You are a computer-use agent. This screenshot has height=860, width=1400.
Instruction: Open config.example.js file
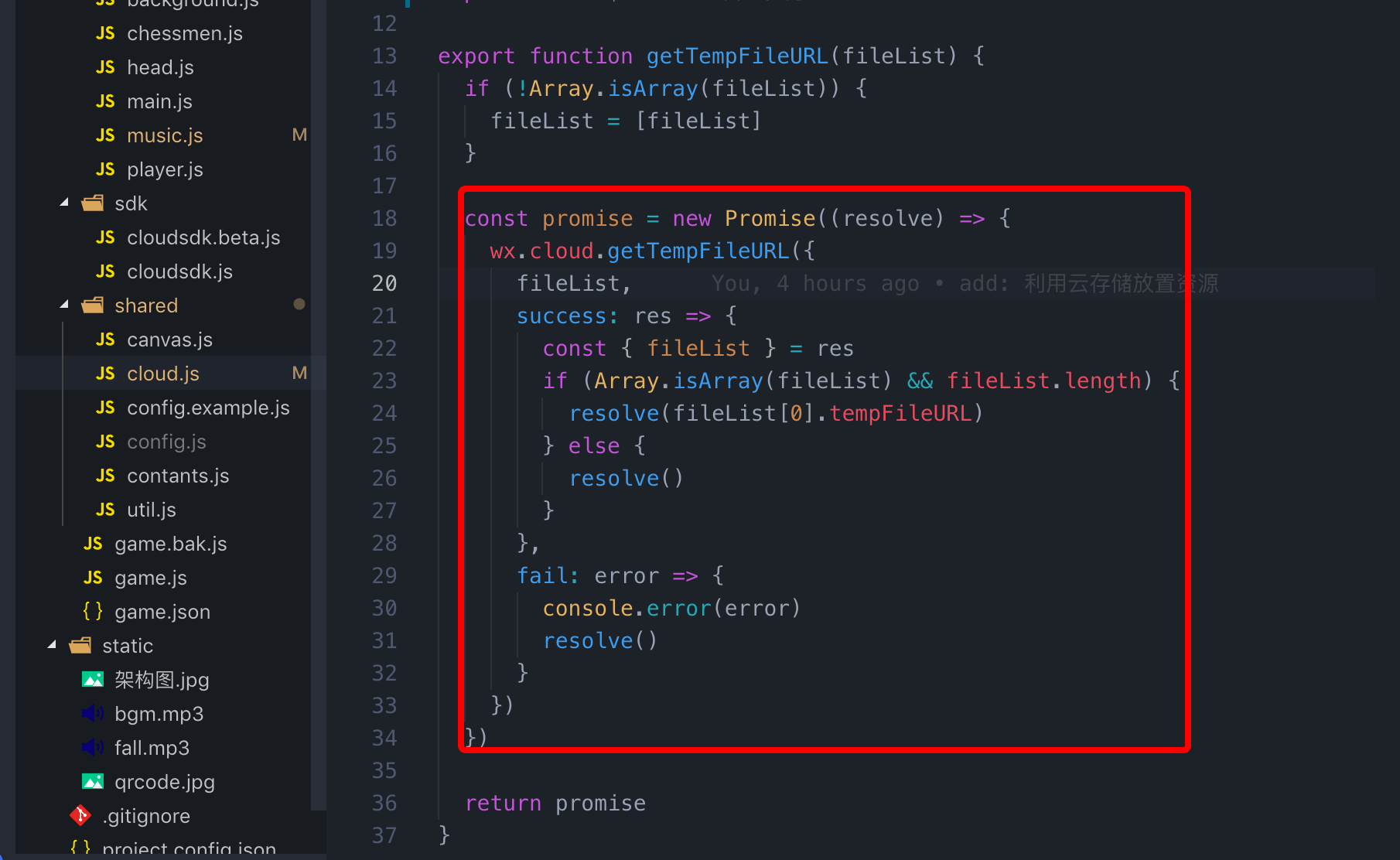pos(208,408)
